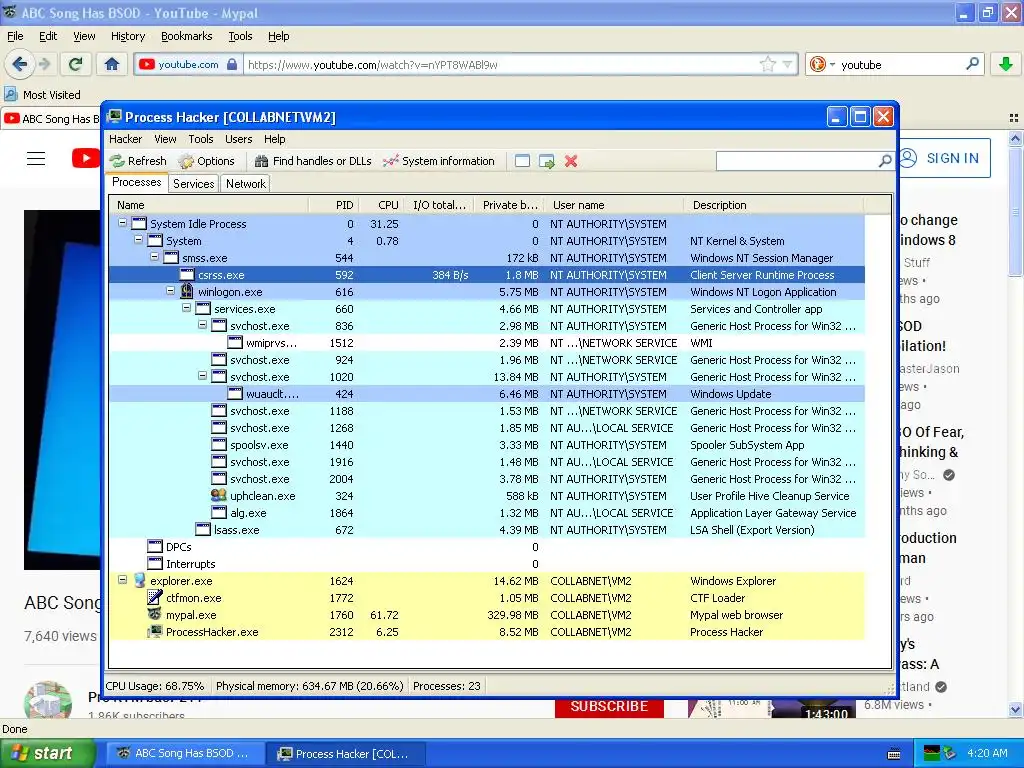Click Refresh in Process Hacker toolbar

click(138, 161)
